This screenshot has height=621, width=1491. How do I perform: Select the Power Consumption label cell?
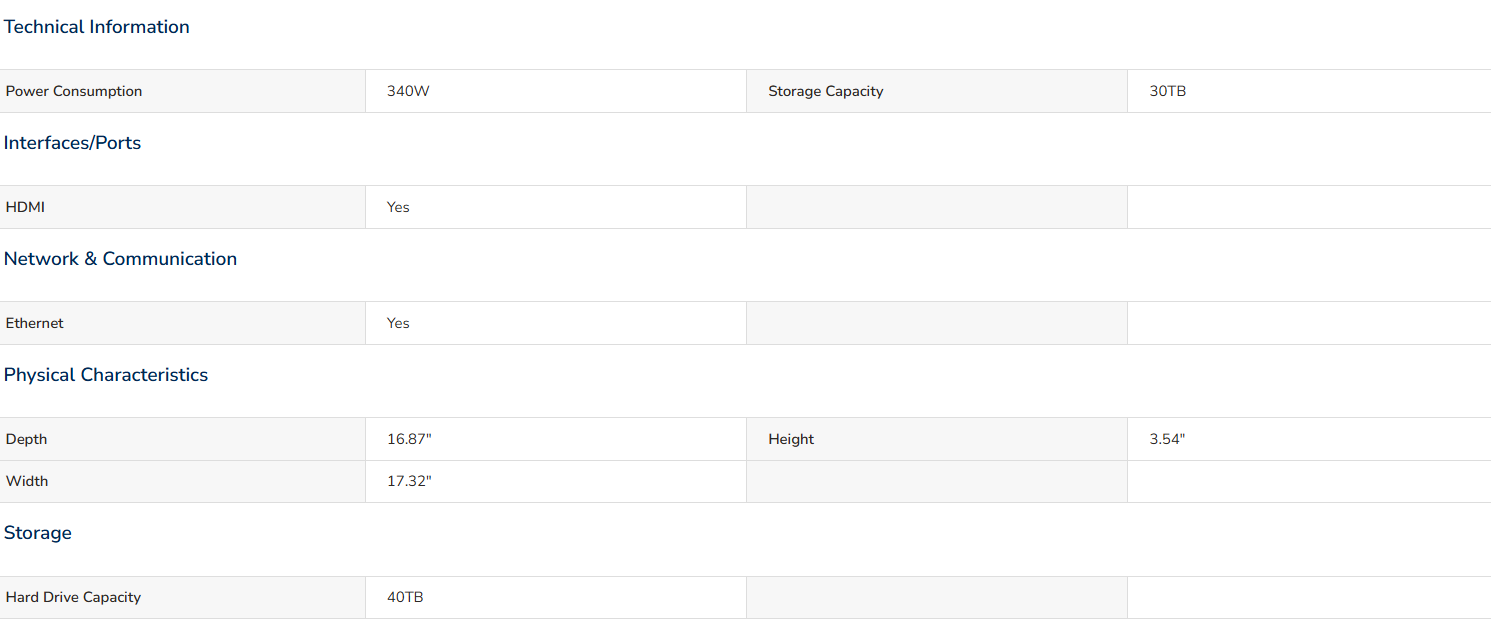[182, 91]
